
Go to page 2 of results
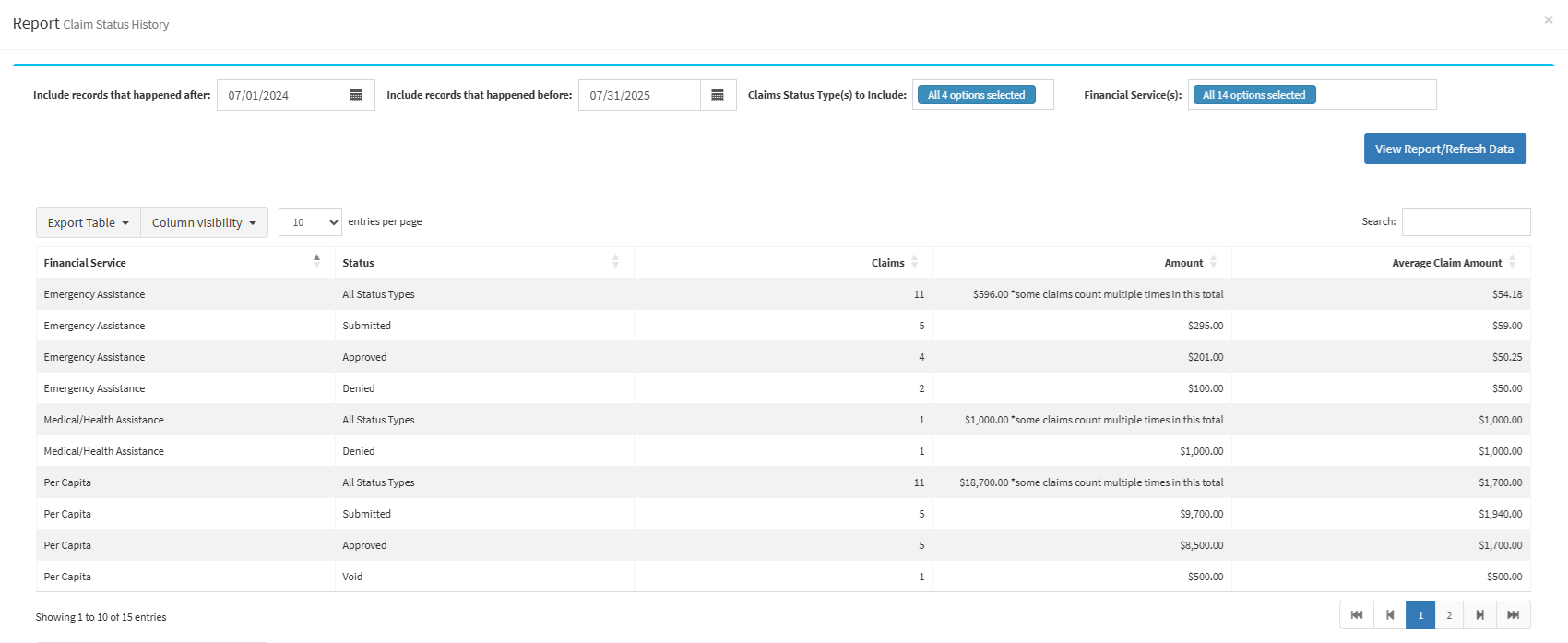tap(1449, 615)
